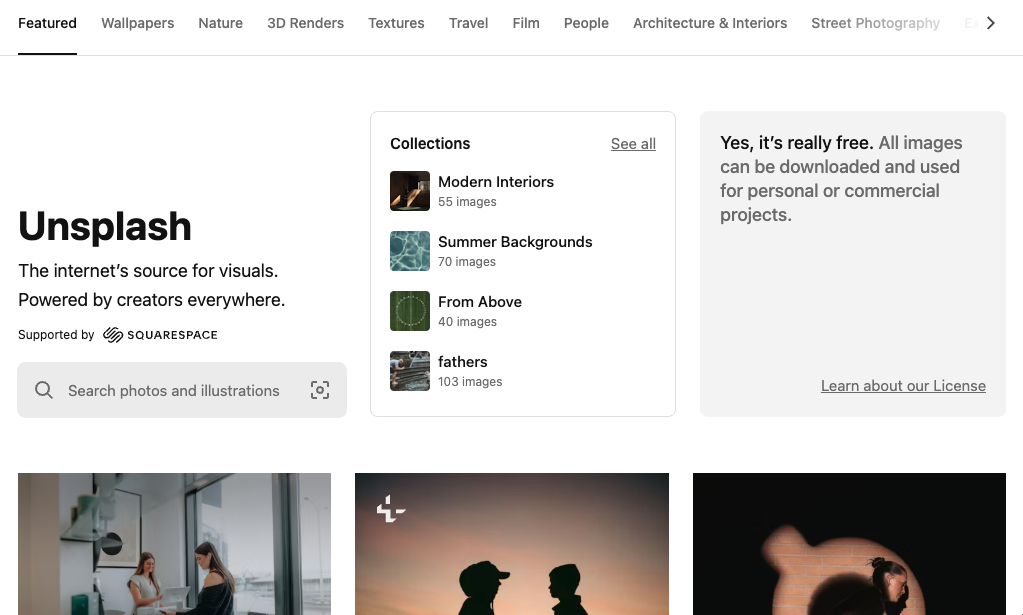The height and width of the screenshot is (615, 1023).
Task: Click the From Above green thumbnail
Action: pos(410,311)
